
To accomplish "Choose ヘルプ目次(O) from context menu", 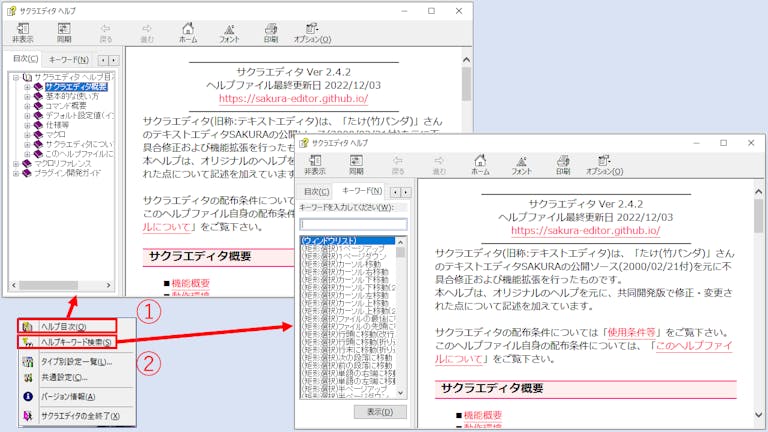I will [x=67, y=327].
